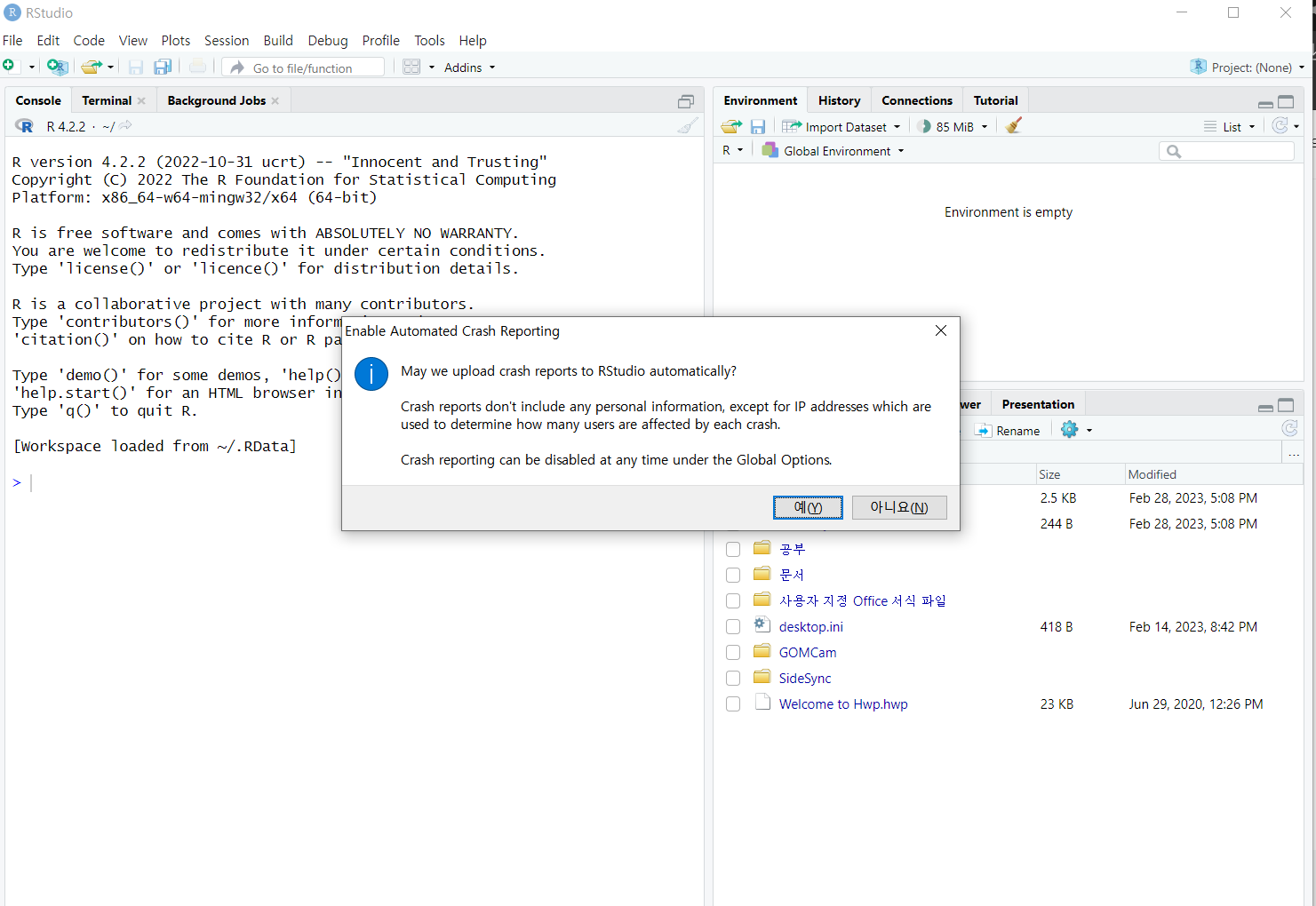Open the Global Environment dropdown
The height and width of the screenshot is (906, 1316).
pyautogui.click(x=833, y=151)
